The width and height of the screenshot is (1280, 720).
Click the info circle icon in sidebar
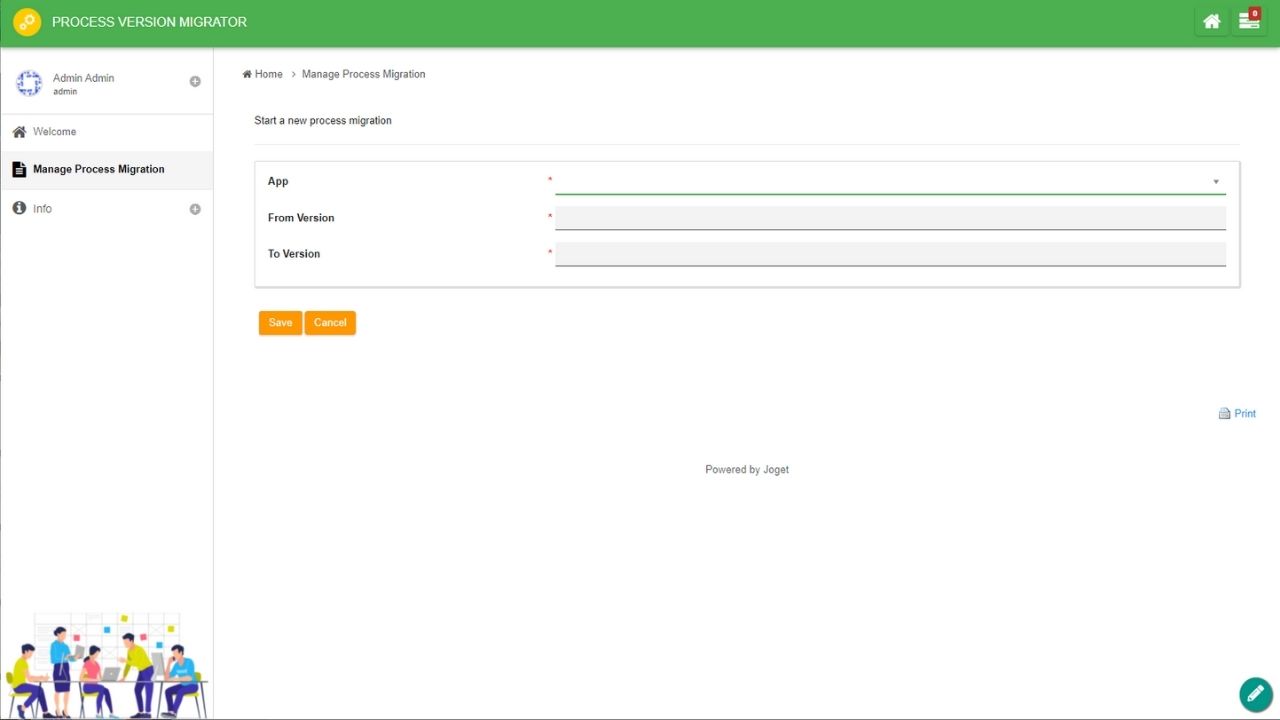[x=19, y=208]
